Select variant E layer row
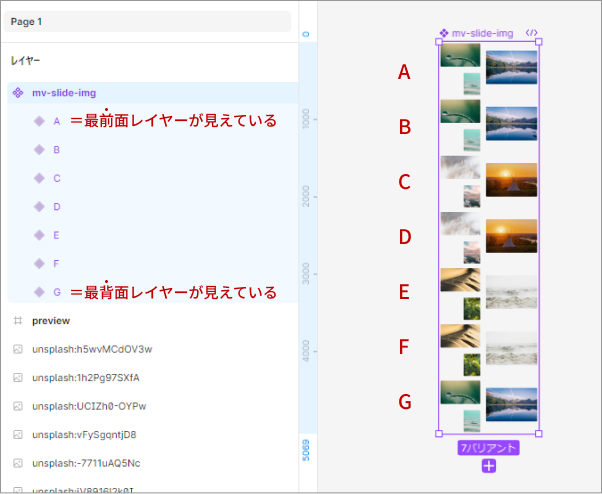Screen dimensions: 602x494 click(x=57, y=235)
